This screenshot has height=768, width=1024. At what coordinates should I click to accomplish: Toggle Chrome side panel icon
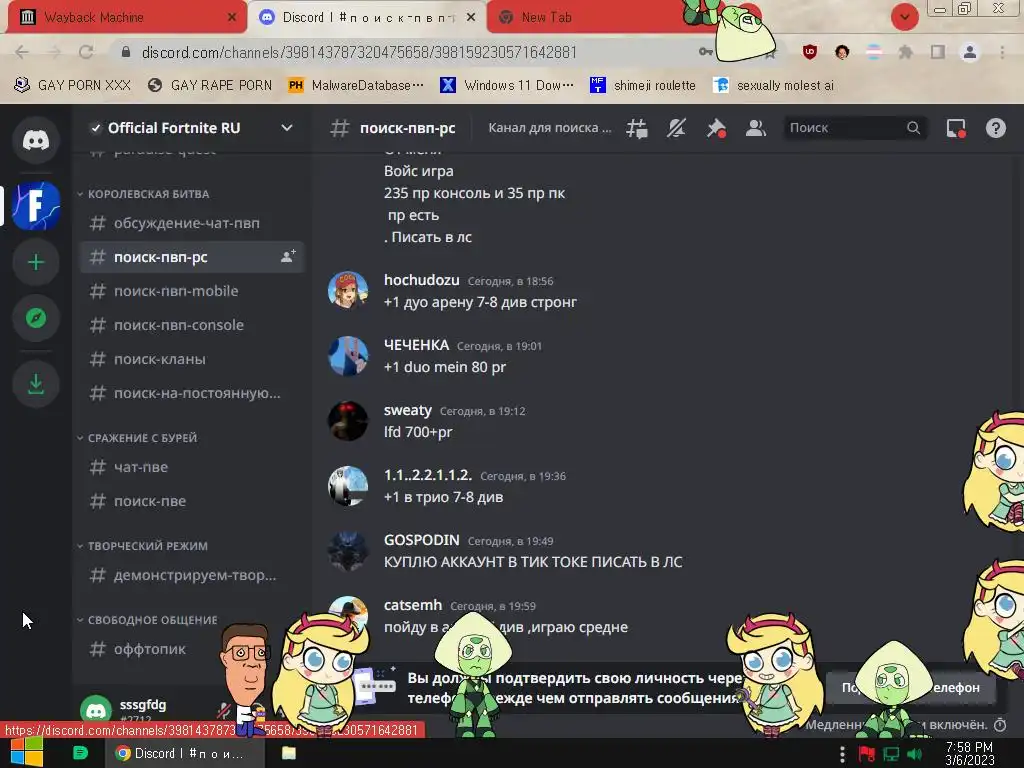click(938, 52)
